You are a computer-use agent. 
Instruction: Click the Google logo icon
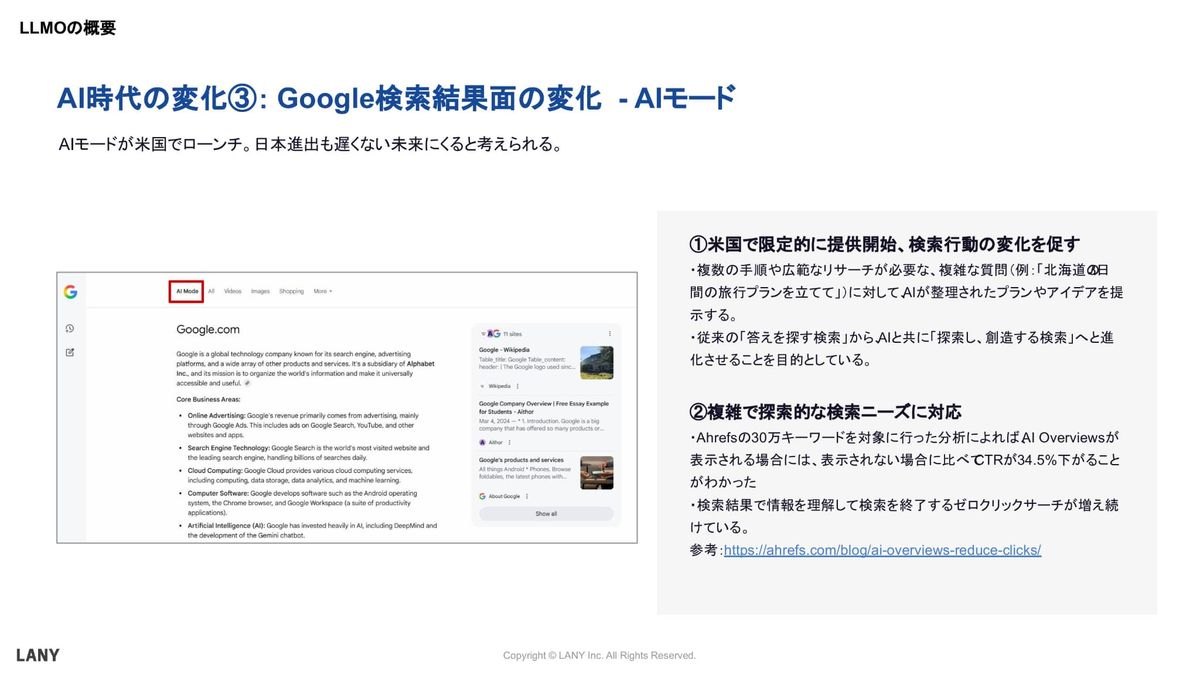(x=70, y=292)
